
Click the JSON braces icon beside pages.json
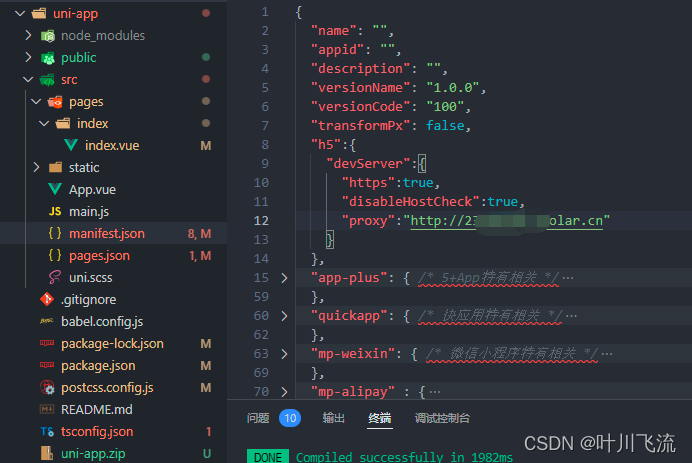point(55,255)
